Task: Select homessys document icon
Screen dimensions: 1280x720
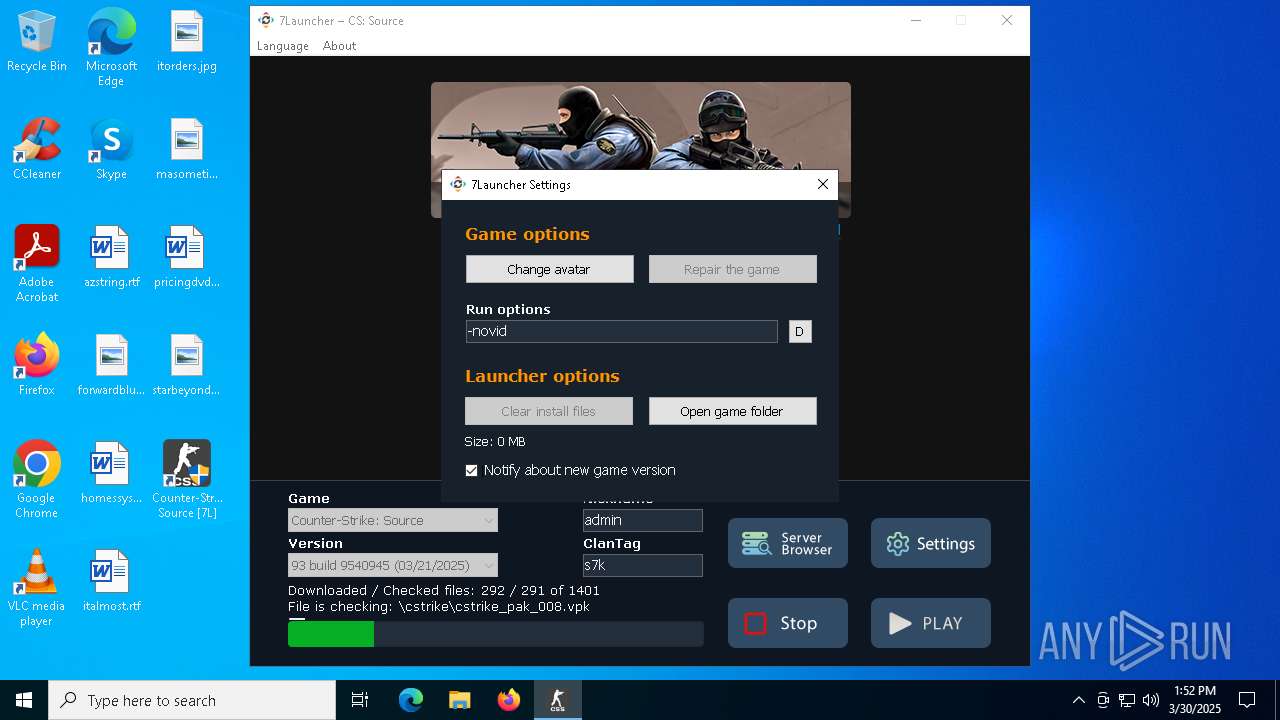Action: pos(111,474)
